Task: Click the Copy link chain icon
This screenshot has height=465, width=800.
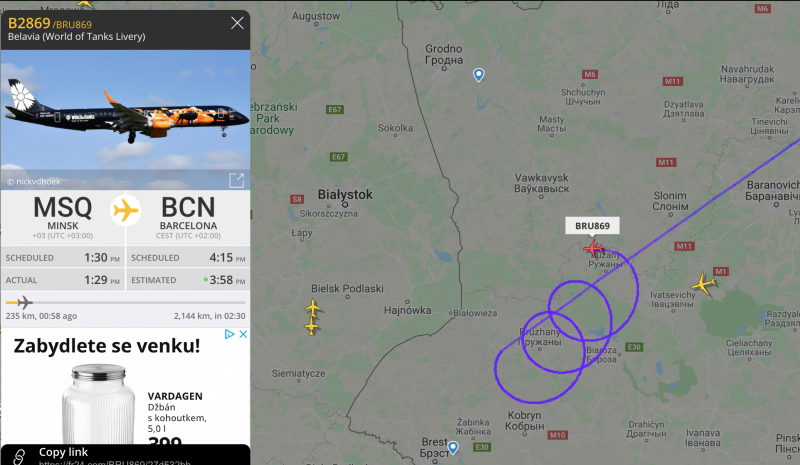Action: (19, 456)
